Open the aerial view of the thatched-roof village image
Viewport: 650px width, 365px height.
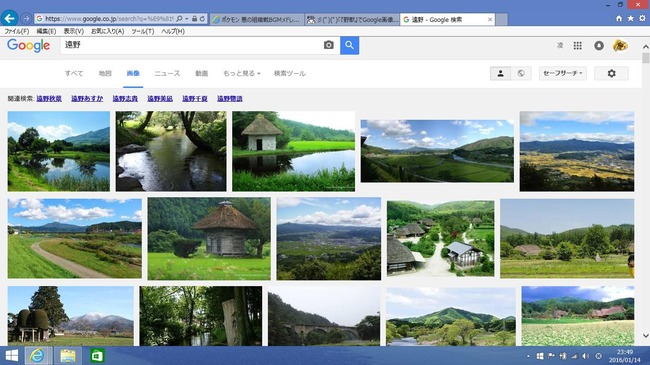440,238
